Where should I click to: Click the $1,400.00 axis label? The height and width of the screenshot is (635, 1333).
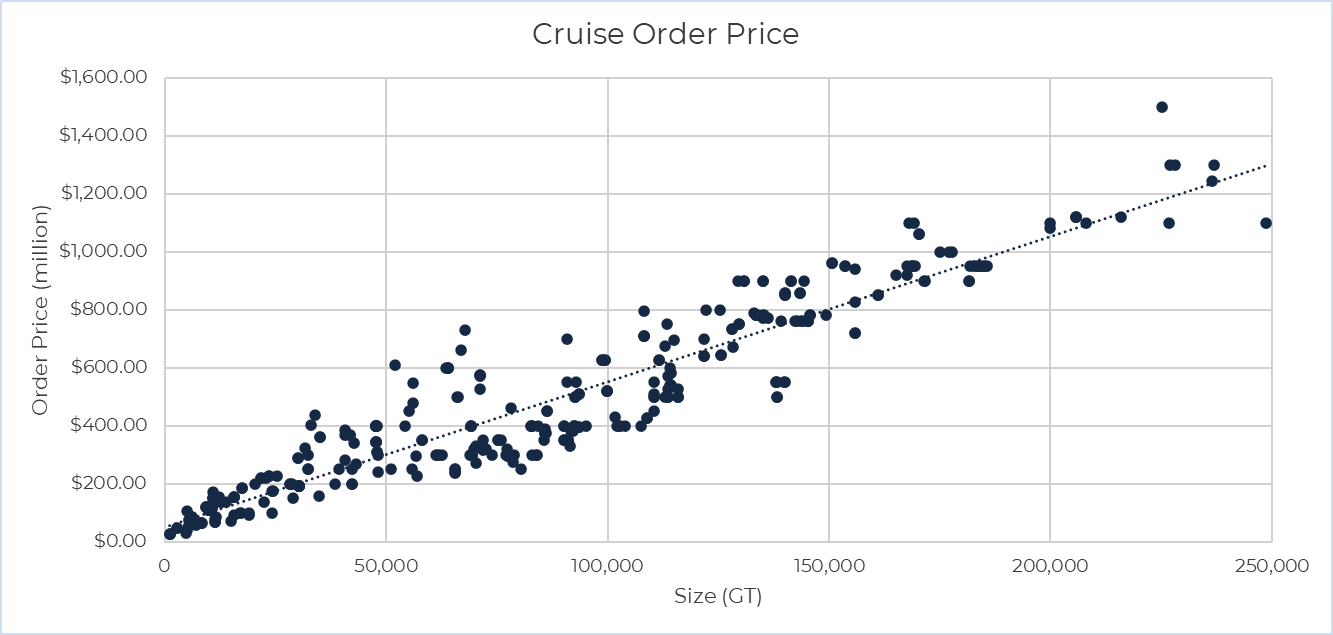(x=107, y=136)
